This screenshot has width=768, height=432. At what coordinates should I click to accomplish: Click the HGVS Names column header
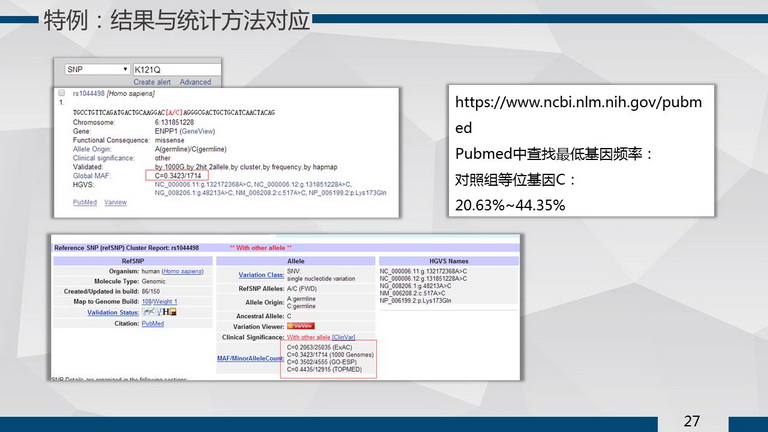click(x=449, y=261)
